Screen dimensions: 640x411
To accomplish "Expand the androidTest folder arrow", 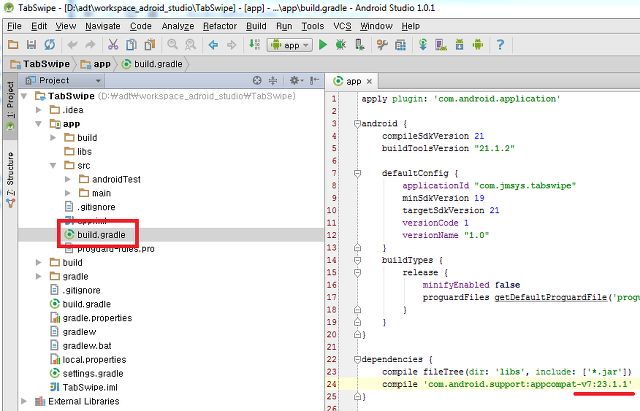I will click(68, 179).
